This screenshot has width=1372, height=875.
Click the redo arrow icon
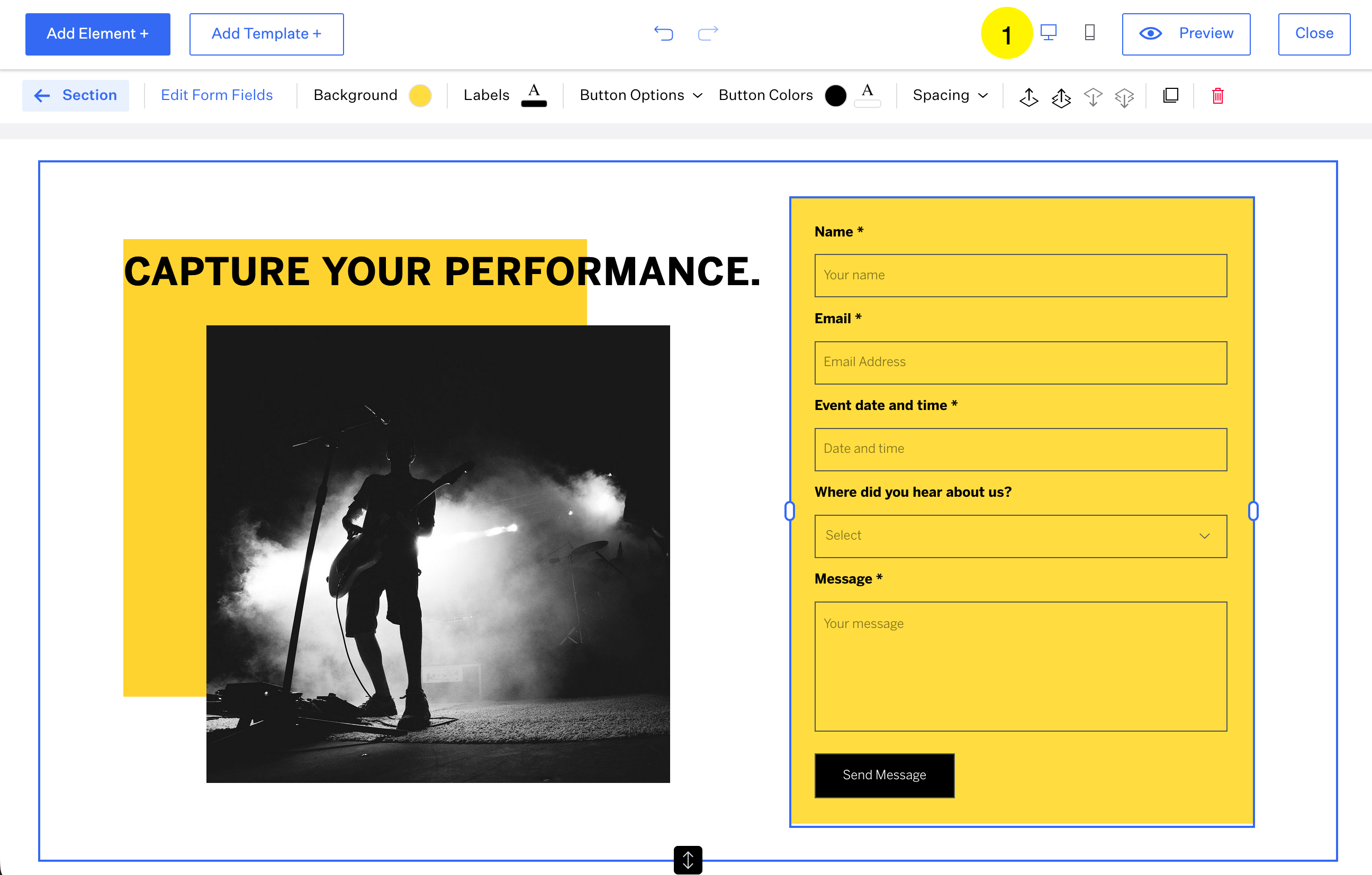point(708,33)
